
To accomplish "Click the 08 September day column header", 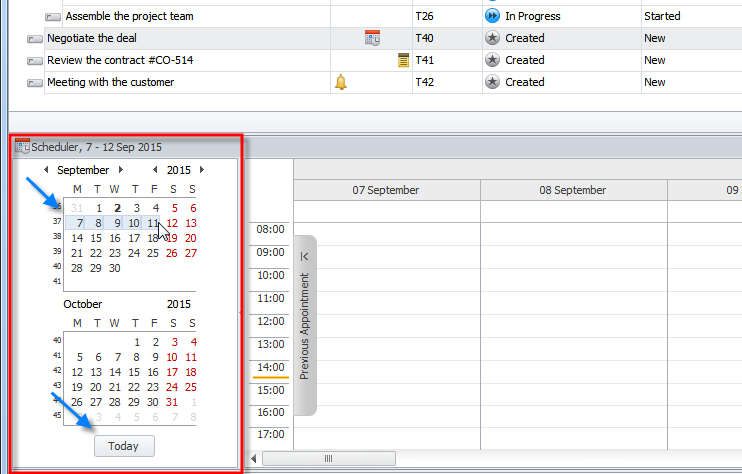I will [572, 190].
